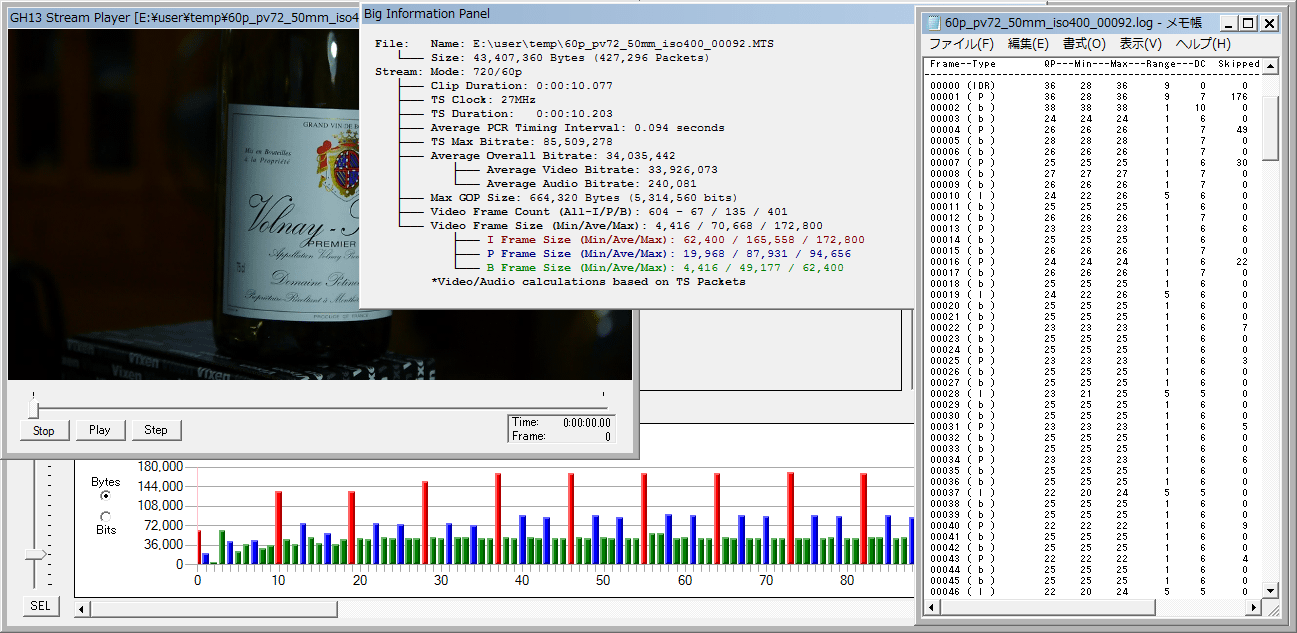The height and width of the screenshot is (633, 1297).
Task: Click the left arrow of Notepad's horizontal scrollbar
Action: click(x=931, y=607)
